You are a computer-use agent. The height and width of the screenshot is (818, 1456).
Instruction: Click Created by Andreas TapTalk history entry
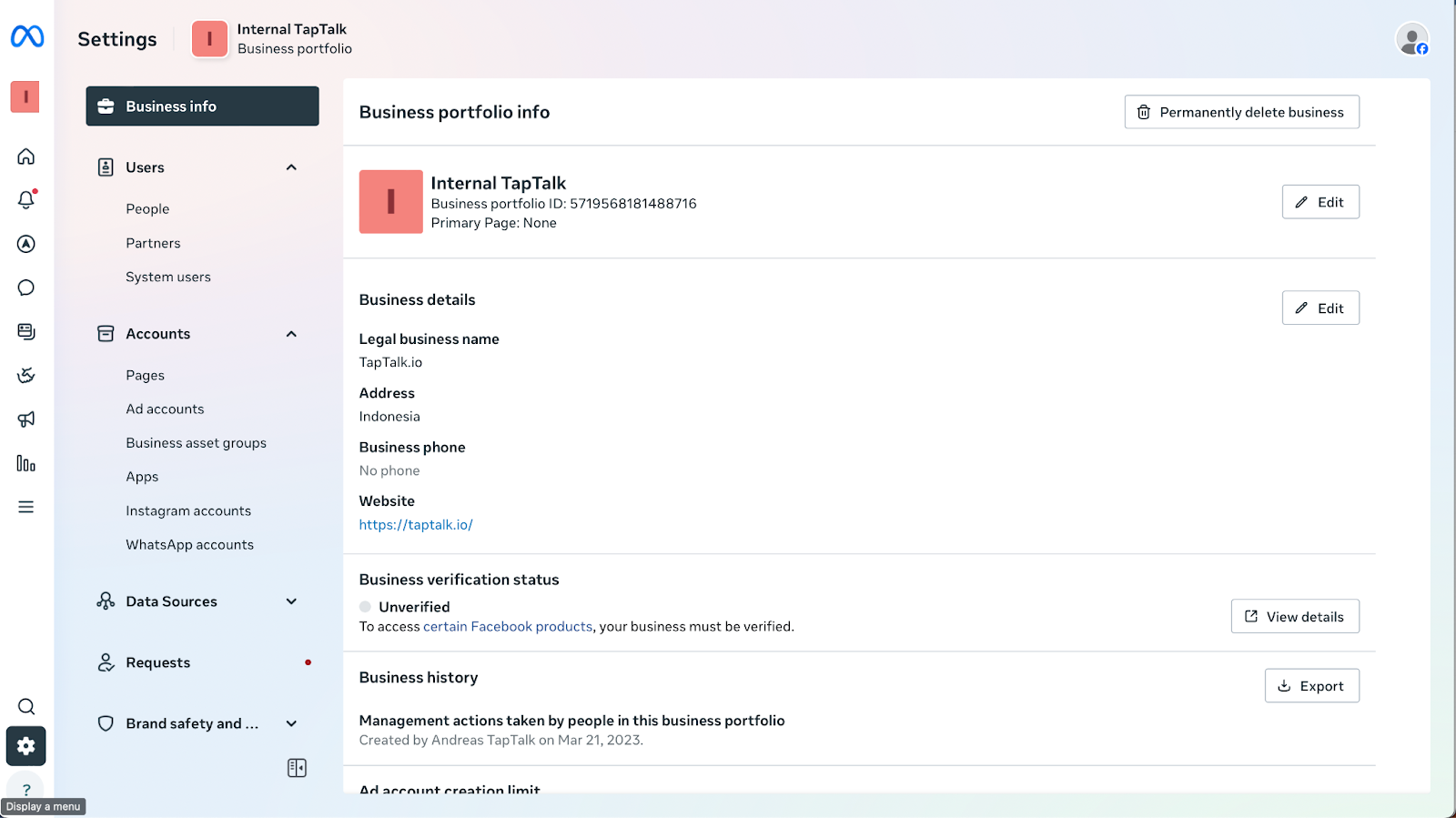point(501,741)
